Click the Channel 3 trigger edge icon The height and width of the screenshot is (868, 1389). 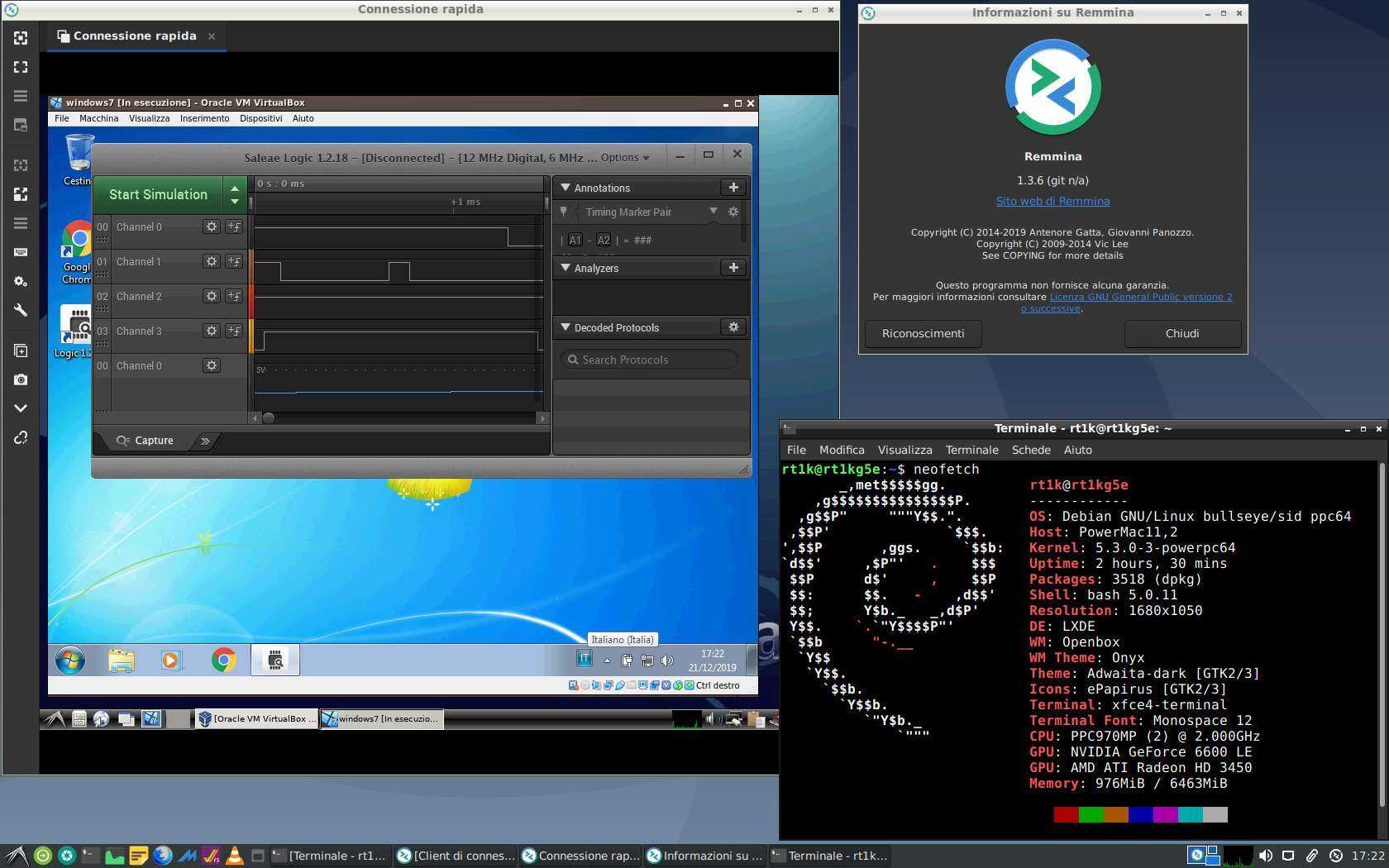[234, 331]
